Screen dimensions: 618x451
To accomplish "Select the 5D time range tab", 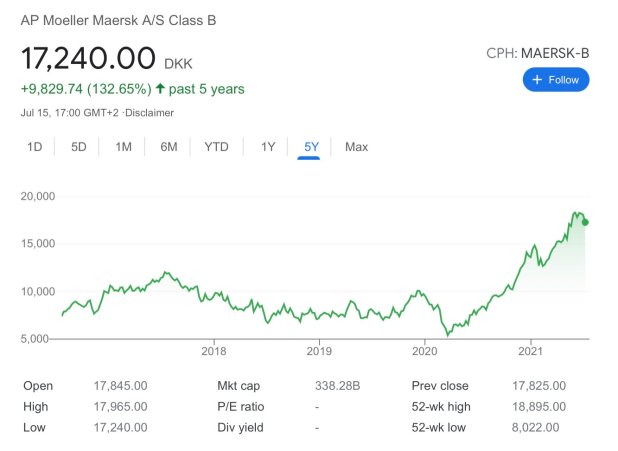I will click(x=79, y=147).
